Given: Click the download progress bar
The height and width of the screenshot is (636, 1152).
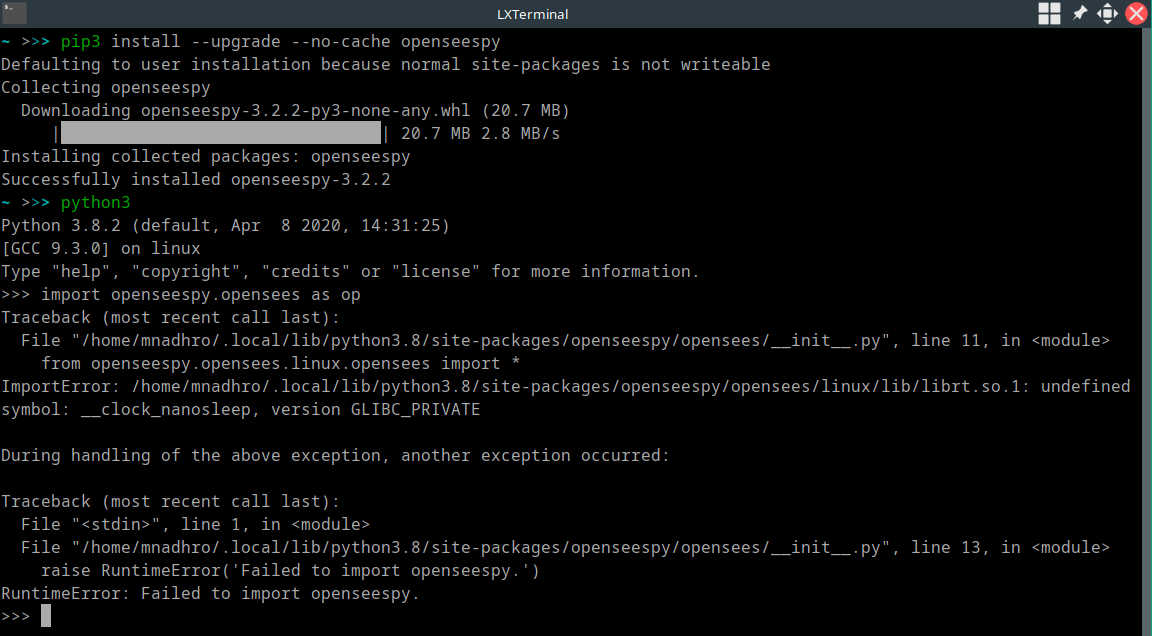Looking at the screenshot, I should (x=220, y=132).
